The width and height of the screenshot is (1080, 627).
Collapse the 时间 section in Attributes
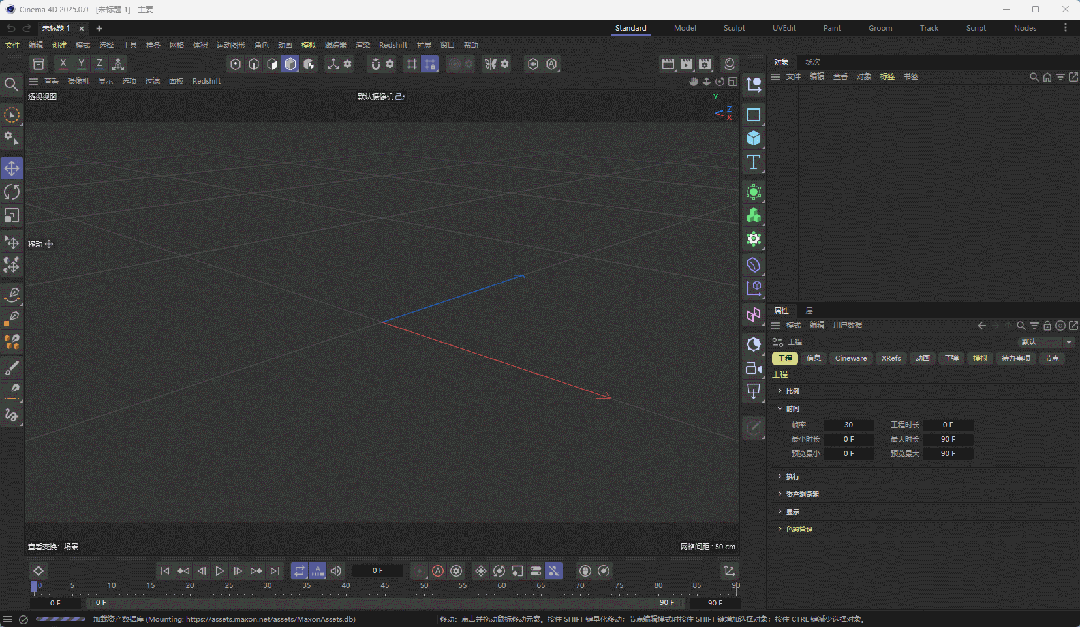pos(793,407)
